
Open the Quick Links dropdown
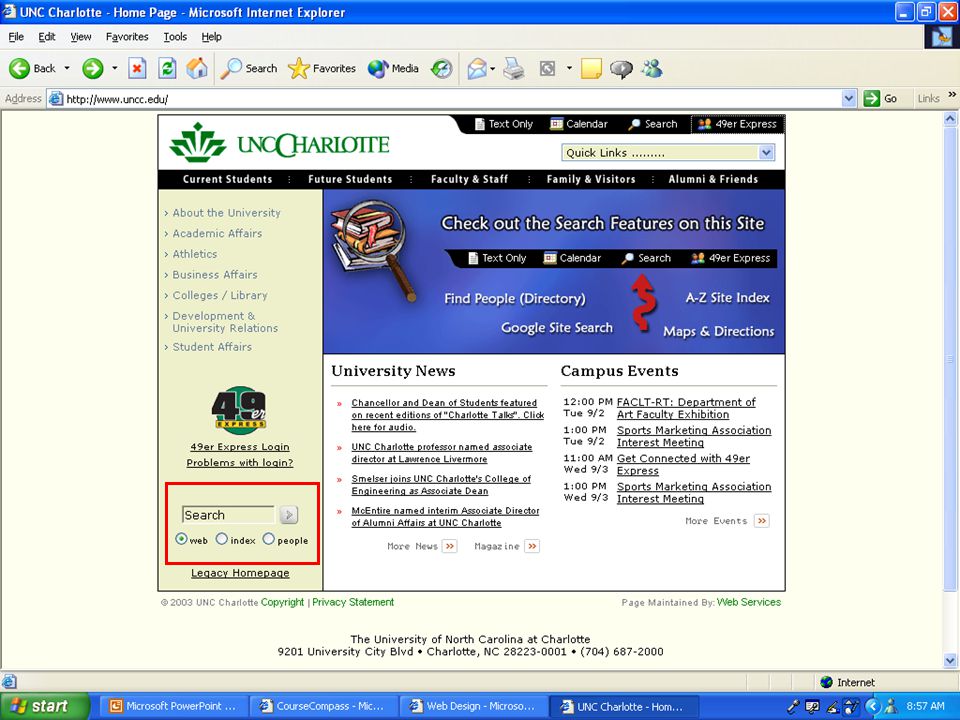tap(668, 152)
